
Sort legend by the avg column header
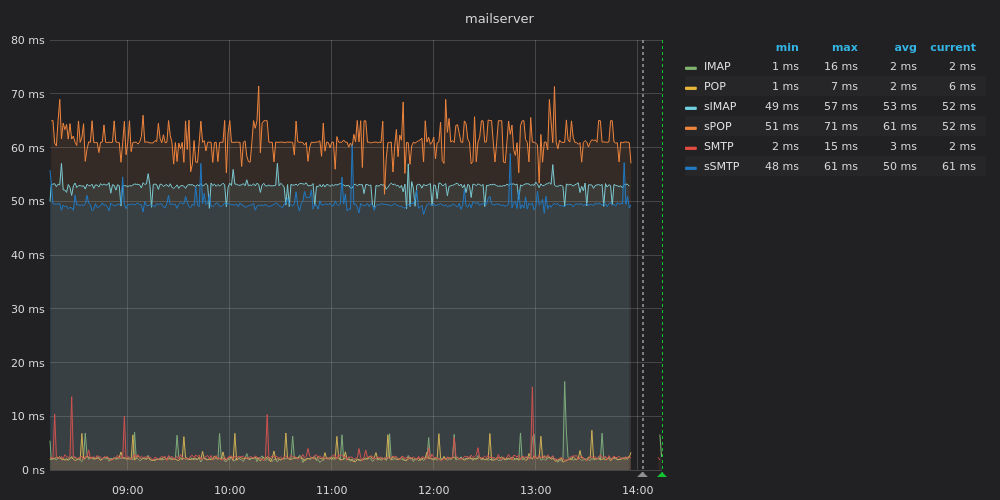click(x=905, y=47)
